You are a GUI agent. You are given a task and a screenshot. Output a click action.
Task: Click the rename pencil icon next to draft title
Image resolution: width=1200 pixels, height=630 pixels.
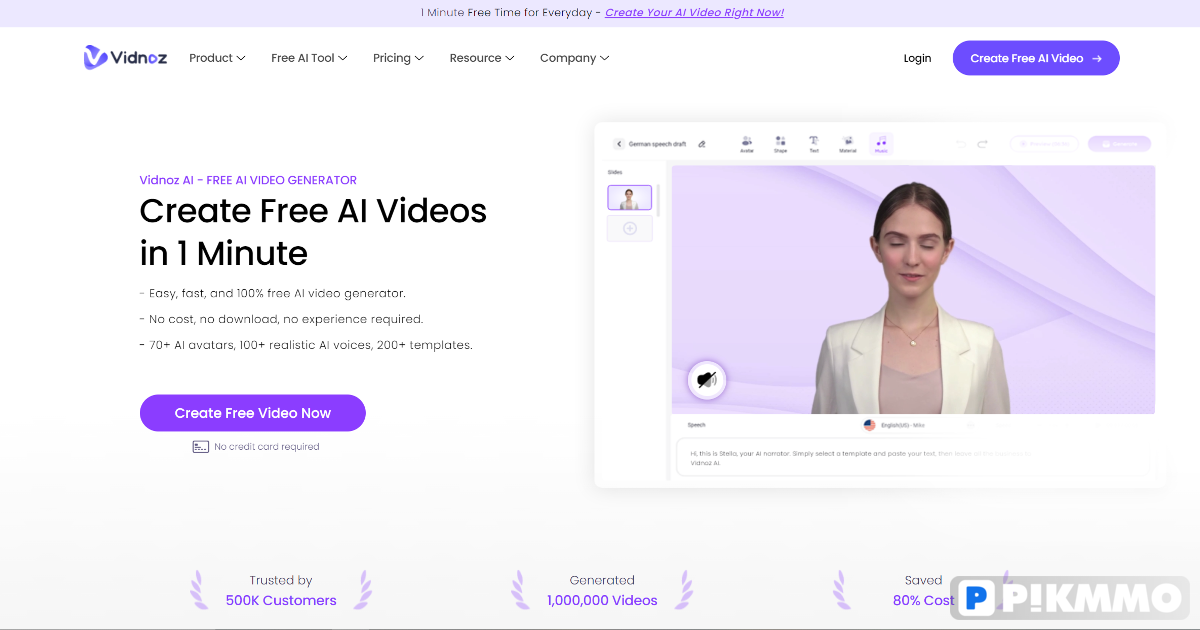(x=702, y=144)
